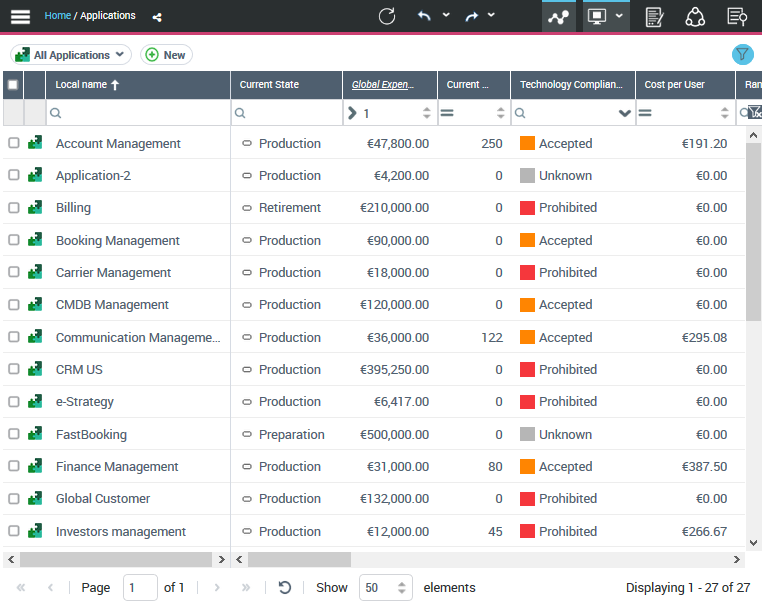762x611 pixels.
Task: Open the graph view icon in top bar
Action: [x=558, y=17]
